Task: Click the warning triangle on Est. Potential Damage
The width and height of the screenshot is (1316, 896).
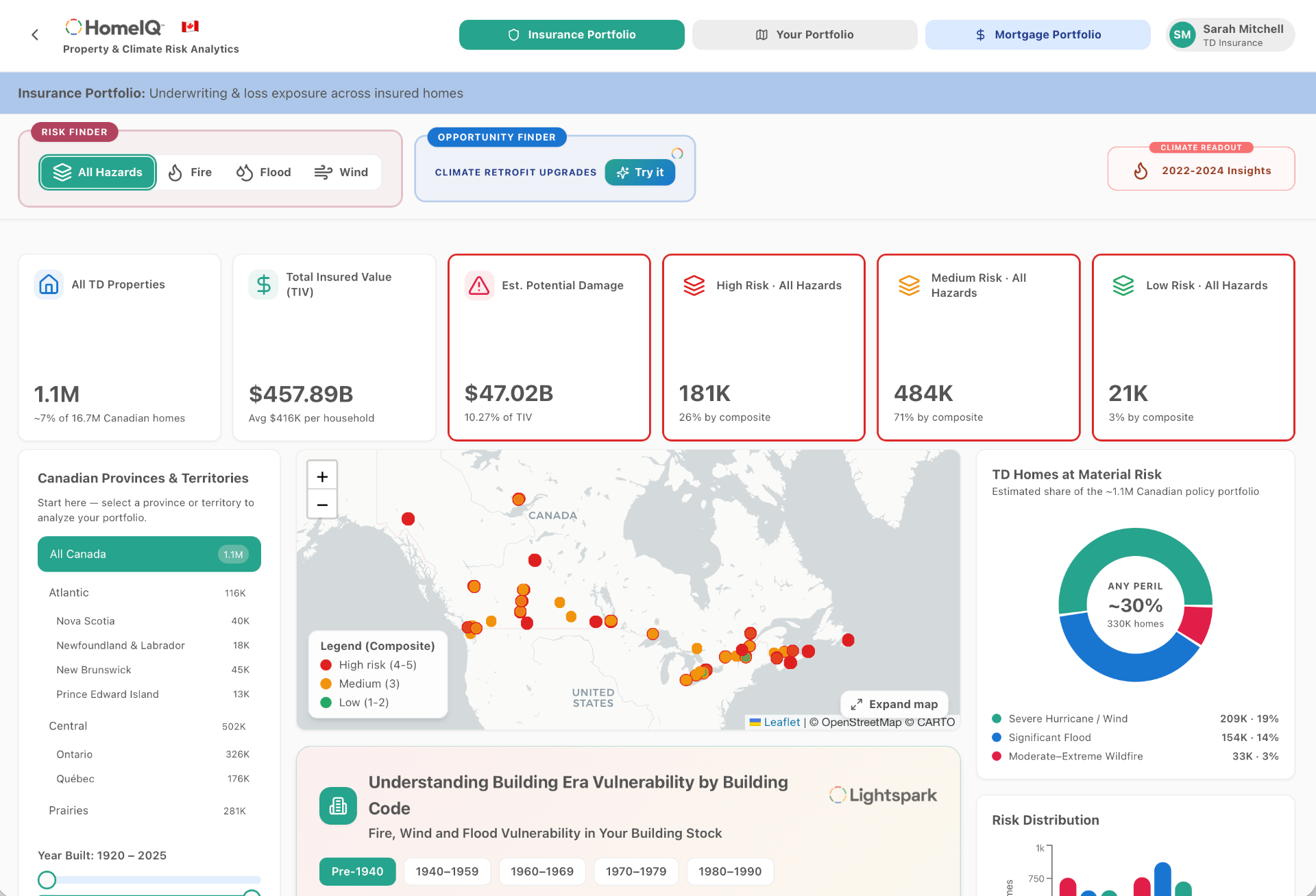Action: tap(479, 285)
